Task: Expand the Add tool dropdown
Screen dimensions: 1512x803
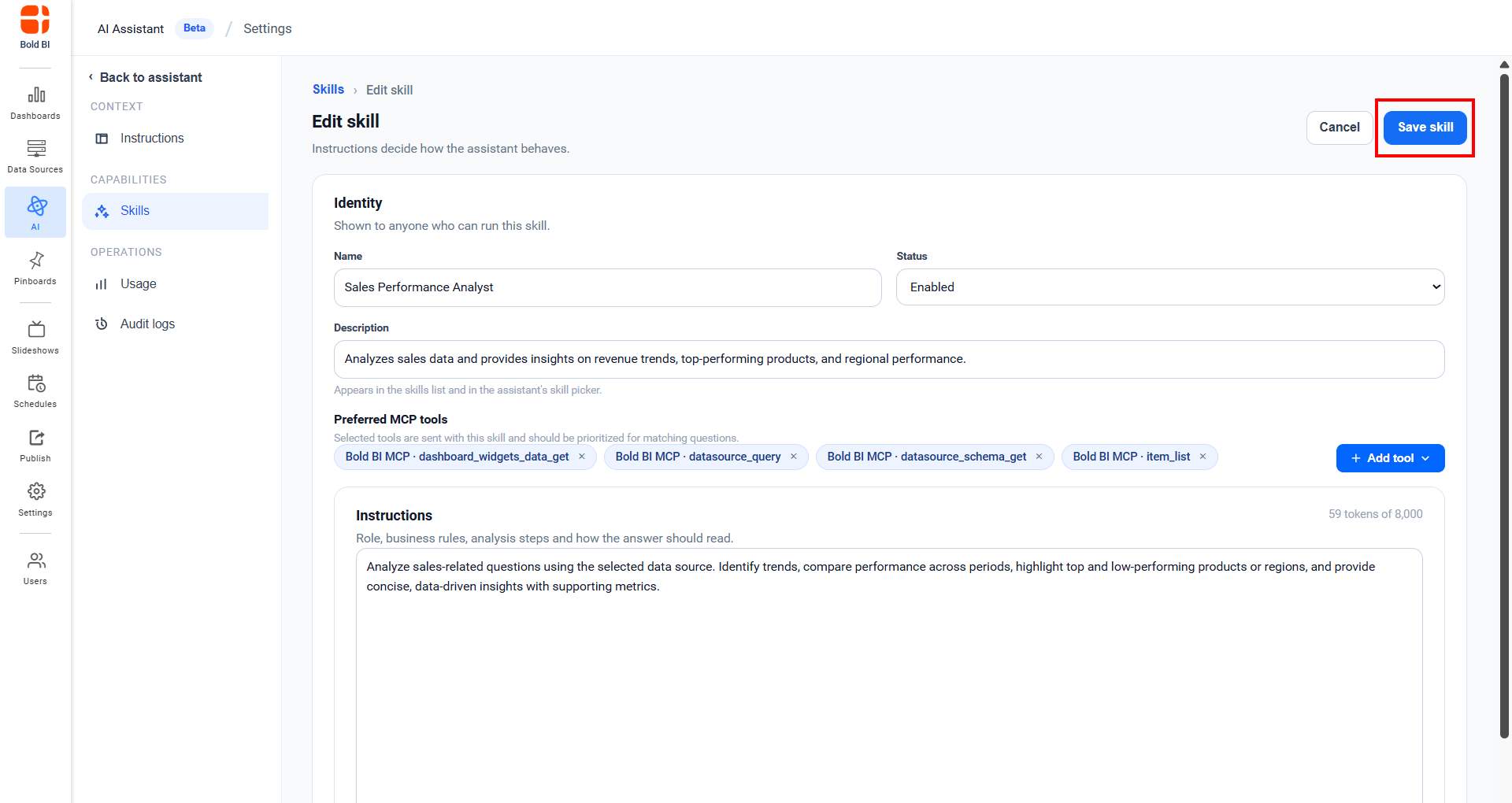Action: coord(1390,458)
